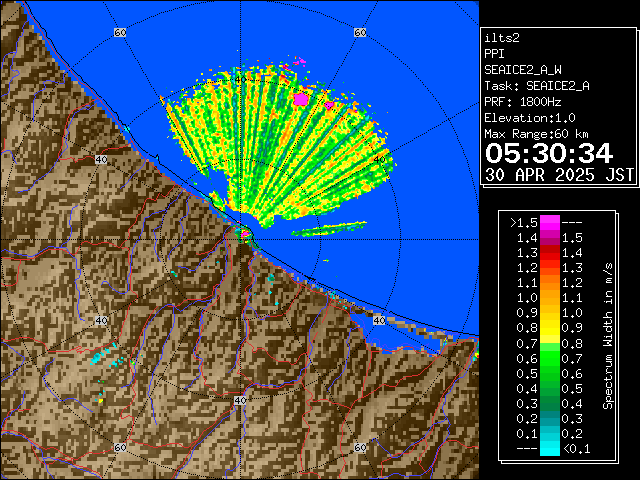Click the '60' range label southeast of radar
Image resolution: width=640 pixels, height=480 pixels.
[x=360, y=447]
